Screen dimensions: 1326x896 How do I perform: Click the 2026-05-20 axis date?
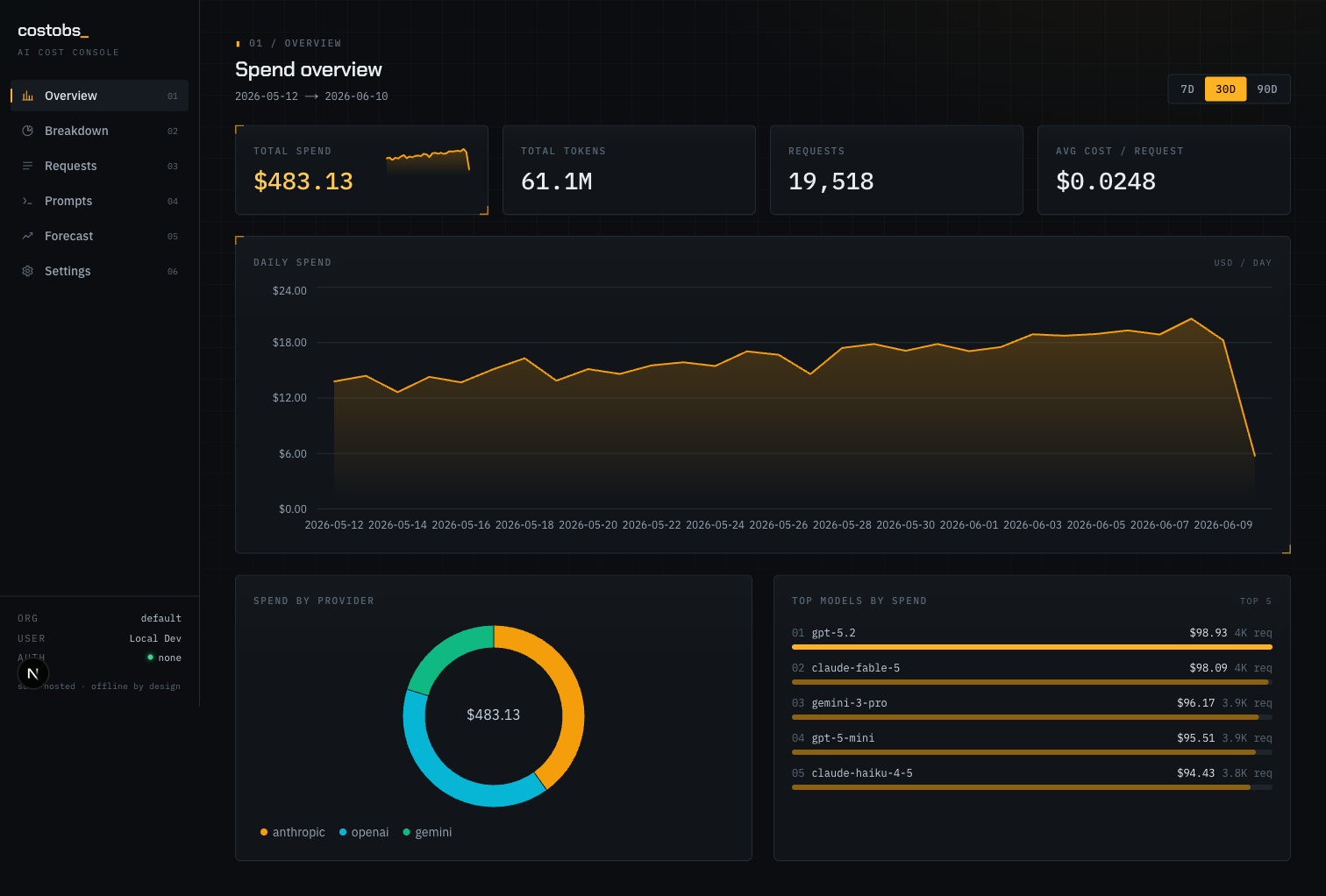[x=588, y=525]
